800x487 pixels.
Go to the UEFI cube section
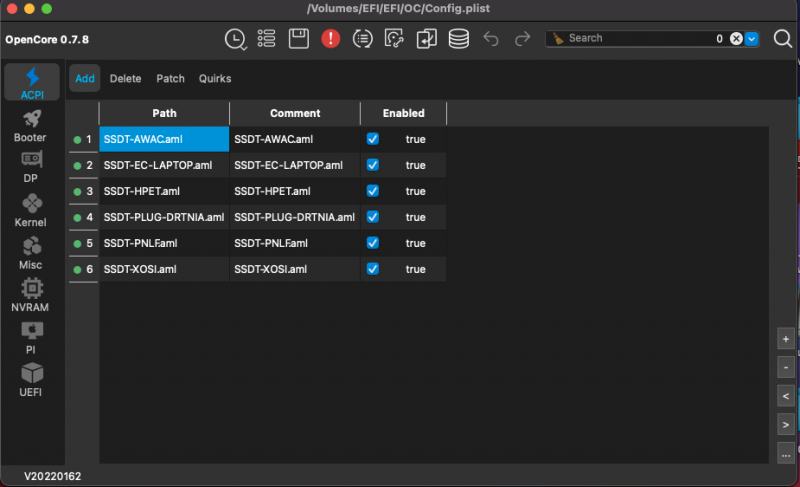click(31, 378)
